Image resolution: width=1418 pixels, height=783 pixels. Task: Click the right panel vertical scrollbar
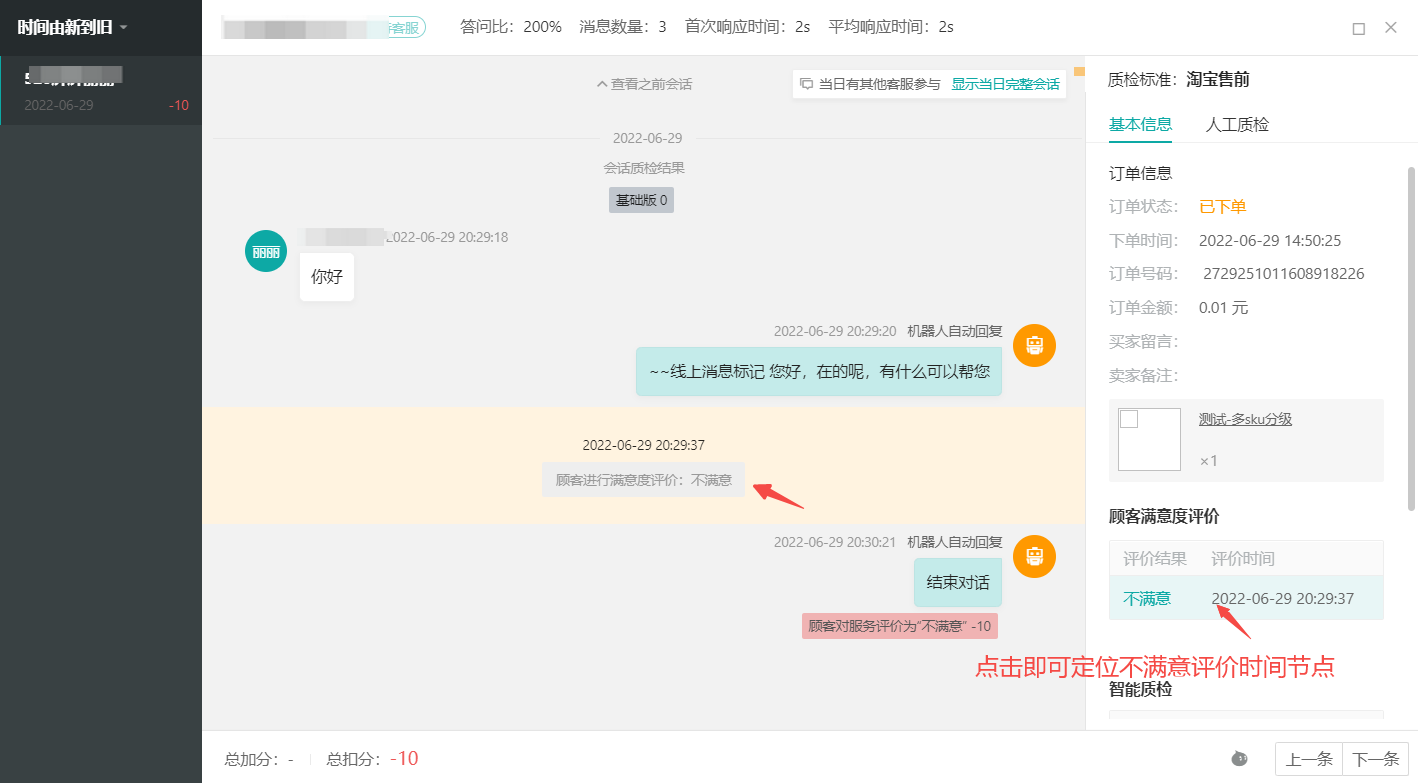[x=1411, y=340]
